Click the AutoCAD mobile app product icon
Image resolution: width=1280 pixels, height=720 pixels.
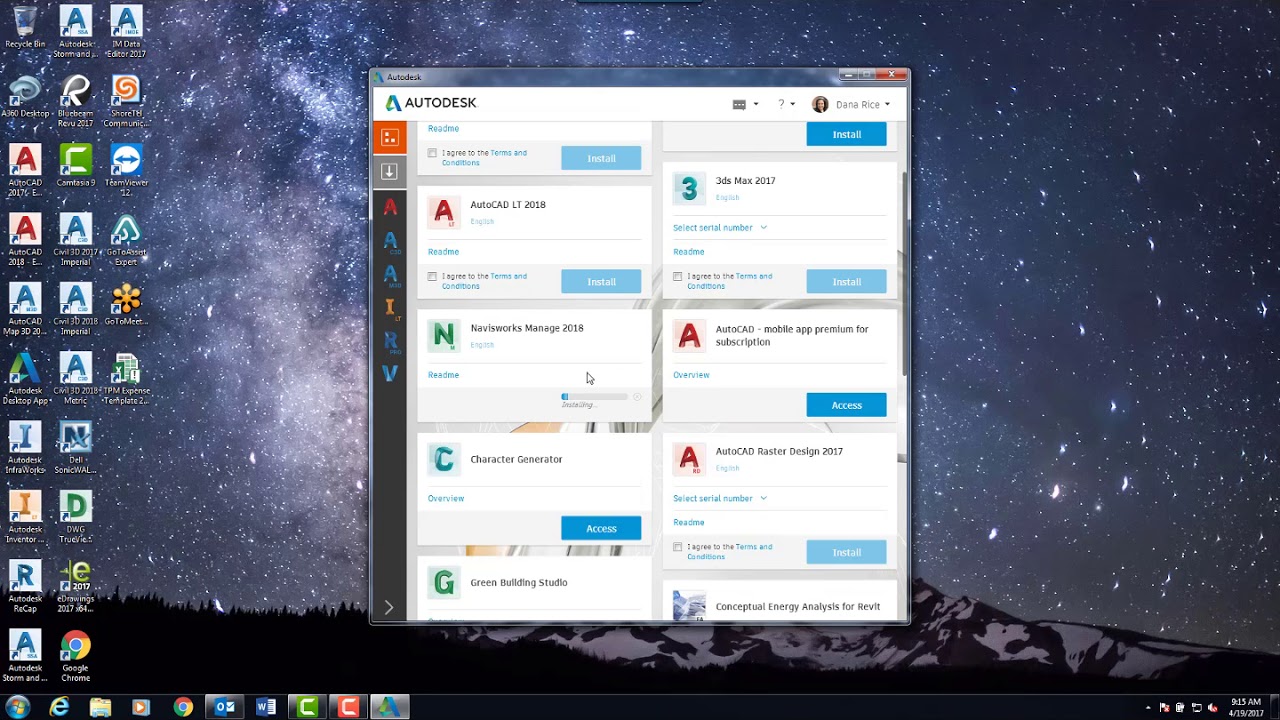(689, 335)
